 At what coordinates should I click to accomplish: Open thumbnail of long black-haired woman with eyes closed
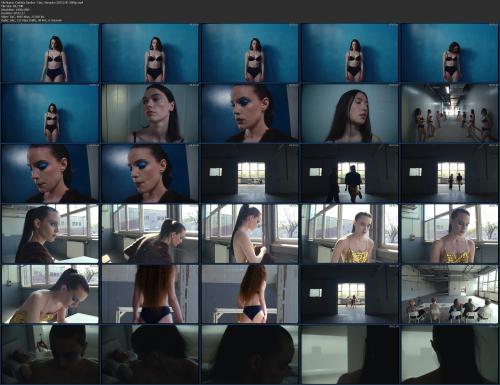(350, 113)
